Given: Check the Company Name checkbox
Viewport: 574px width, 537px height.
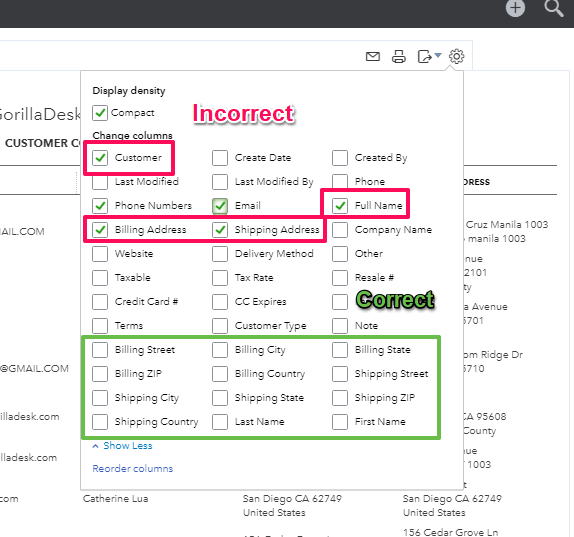Looking at the screenshot, I should pyautogui.click(x=340, y=230).
